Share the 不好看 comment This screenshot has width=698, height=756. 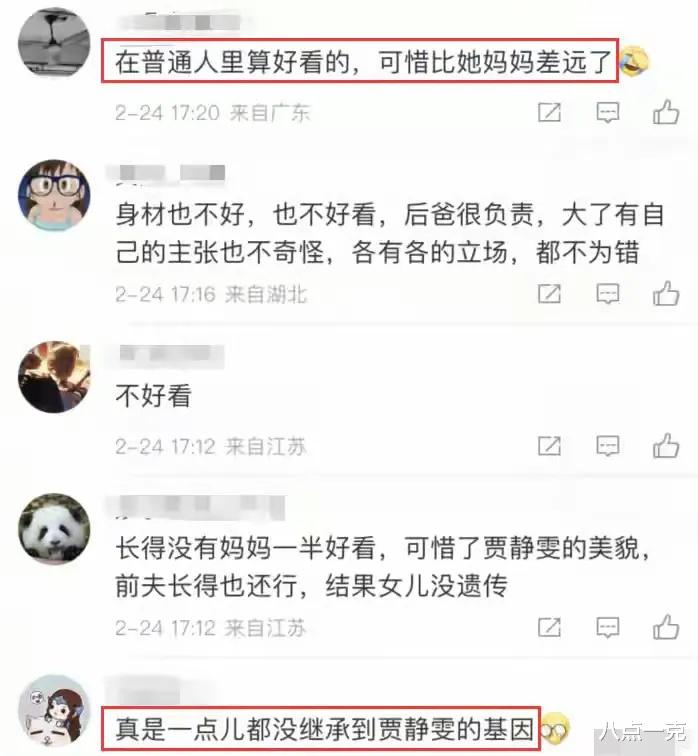550,446
